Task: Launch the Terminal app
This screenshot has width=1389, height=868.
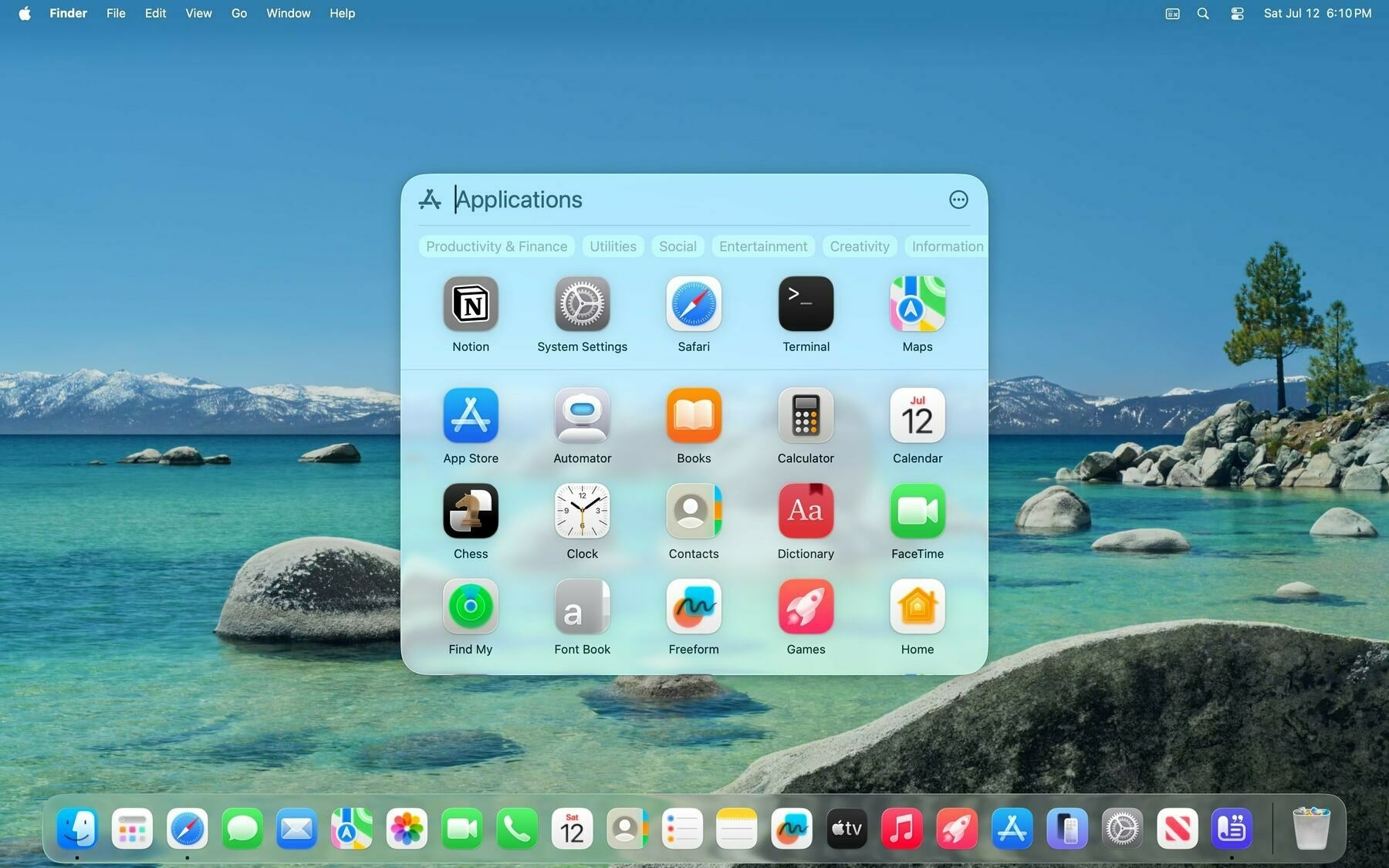Action: coord(806,304)
